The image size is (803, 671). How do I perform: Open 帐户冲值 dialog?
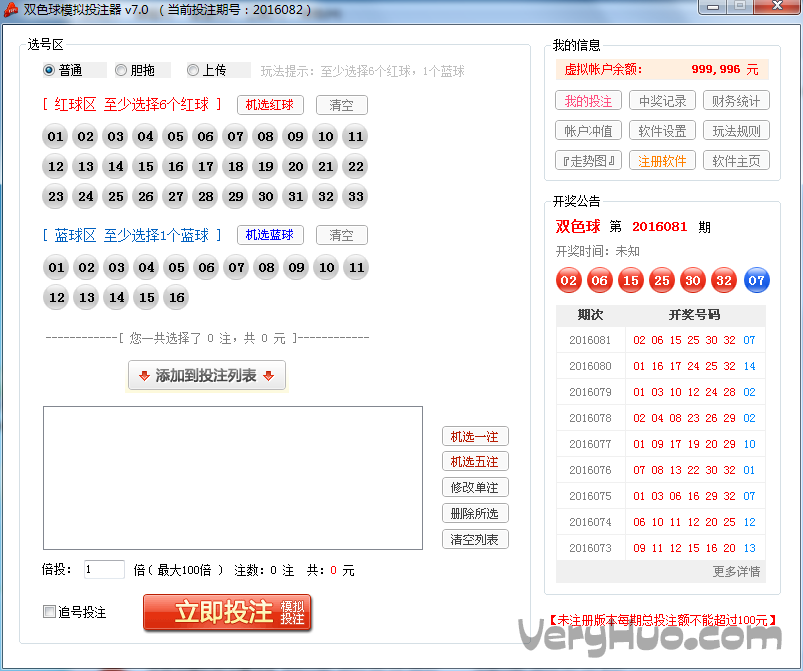(588, 131)
